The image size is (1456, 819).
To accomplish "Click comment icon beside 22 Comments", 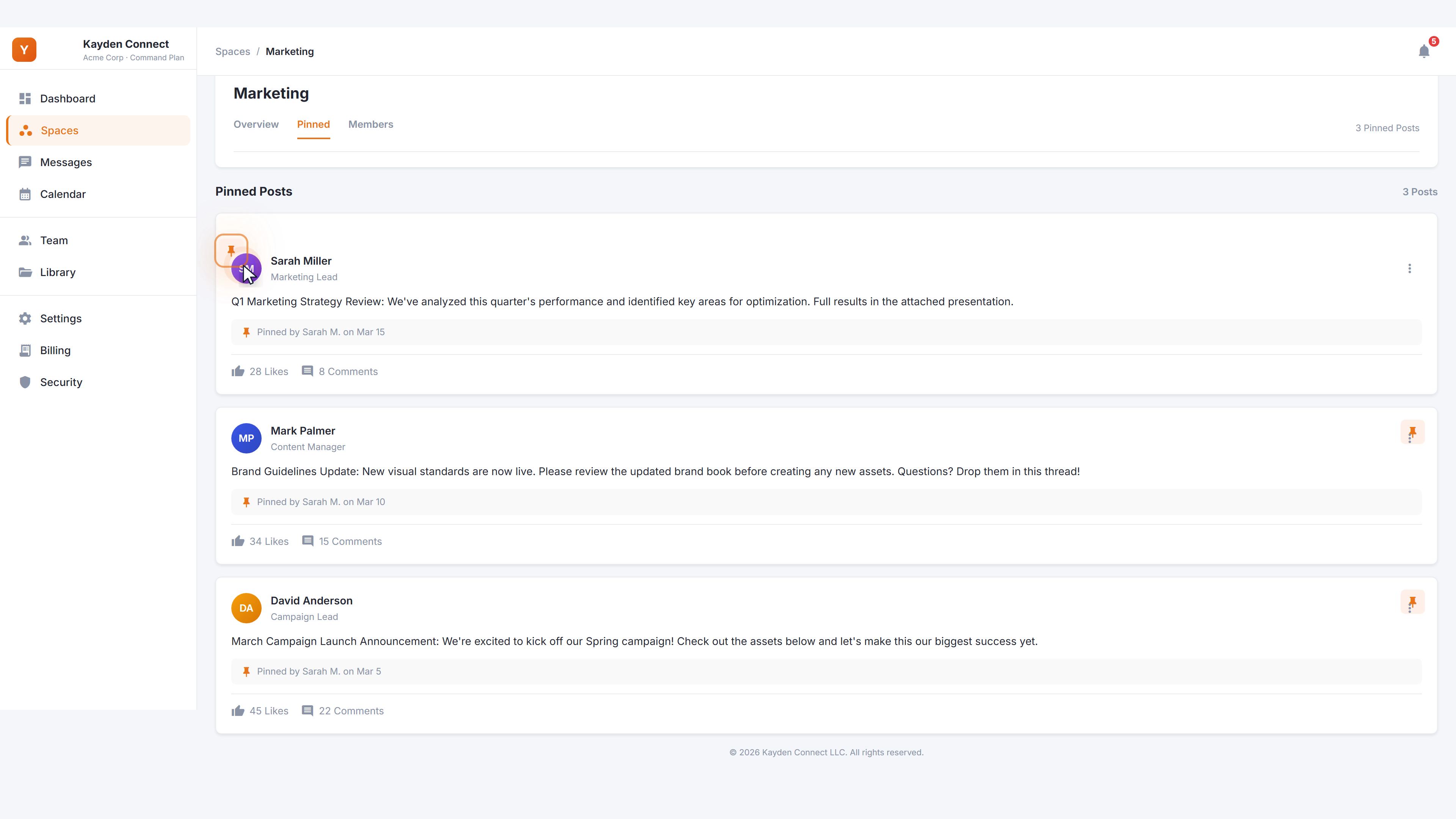I will pyautogui.click(x=308, y=711).
